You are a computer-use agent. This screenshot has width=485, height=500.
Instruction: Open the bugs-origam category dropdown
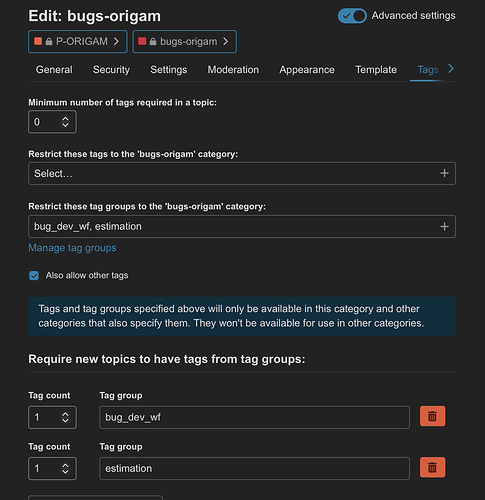coord(185,42)
